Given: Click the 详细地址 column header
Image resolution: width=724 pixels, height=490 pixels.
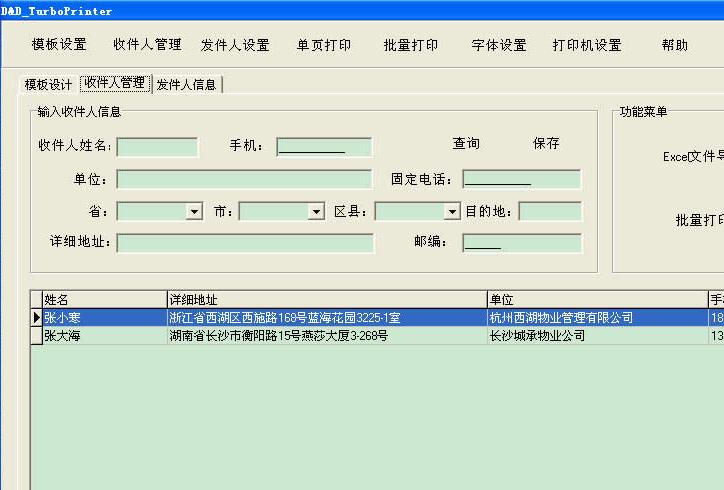Looking at the screenshot, I should point(326,300).
